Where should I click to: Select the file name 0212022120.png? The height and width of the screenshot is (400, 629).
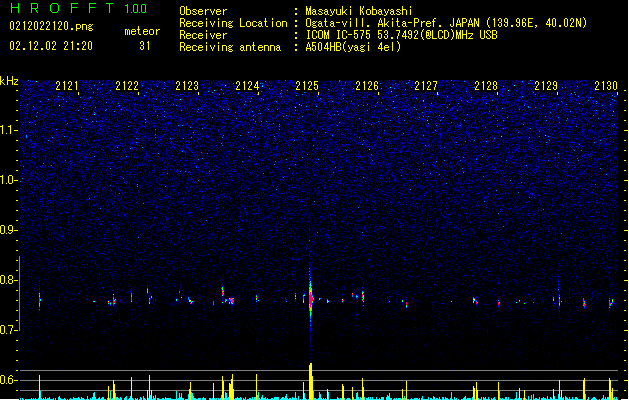[x=51, y=26]
